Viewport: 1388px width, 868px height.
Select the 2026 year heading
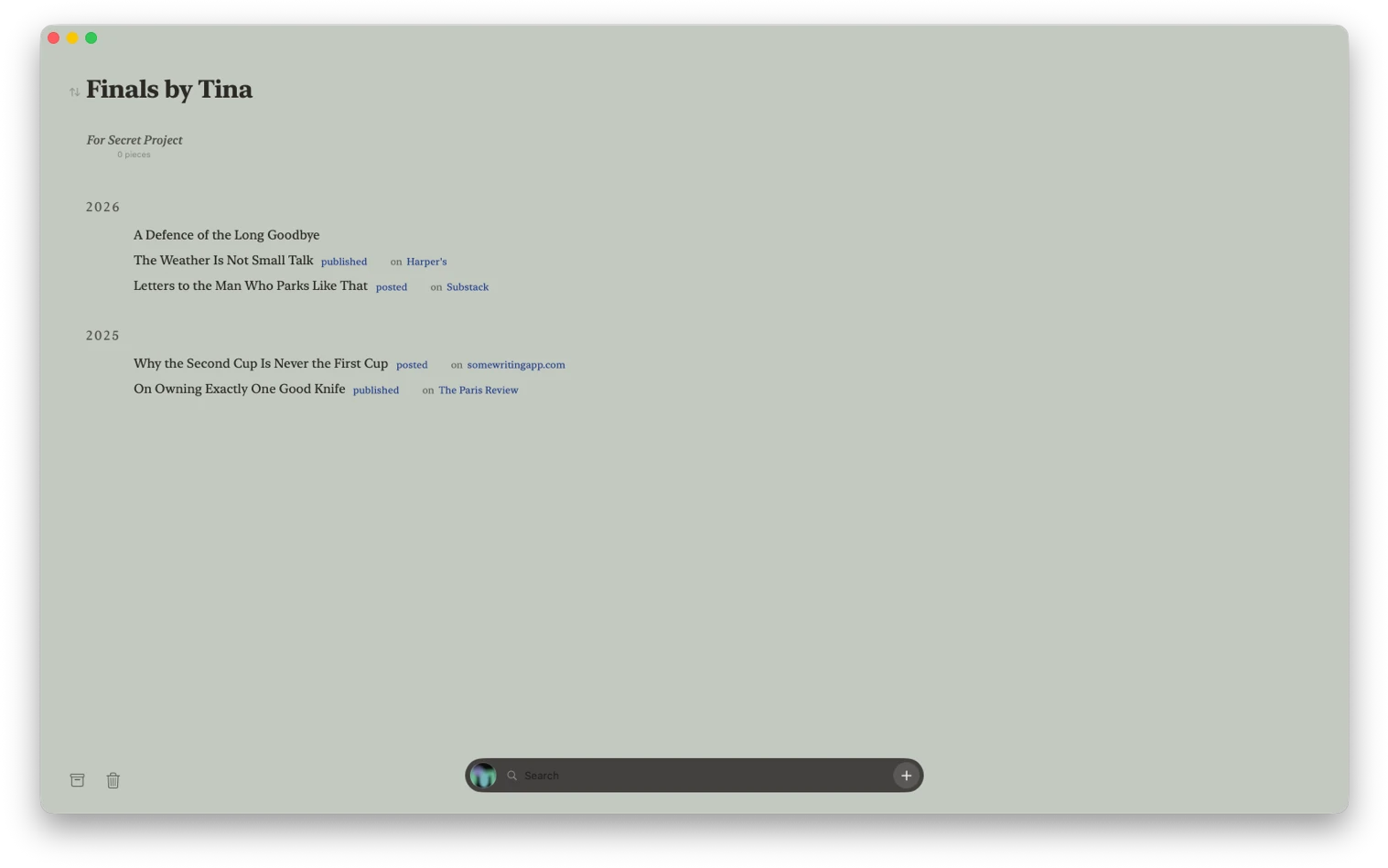103,208
